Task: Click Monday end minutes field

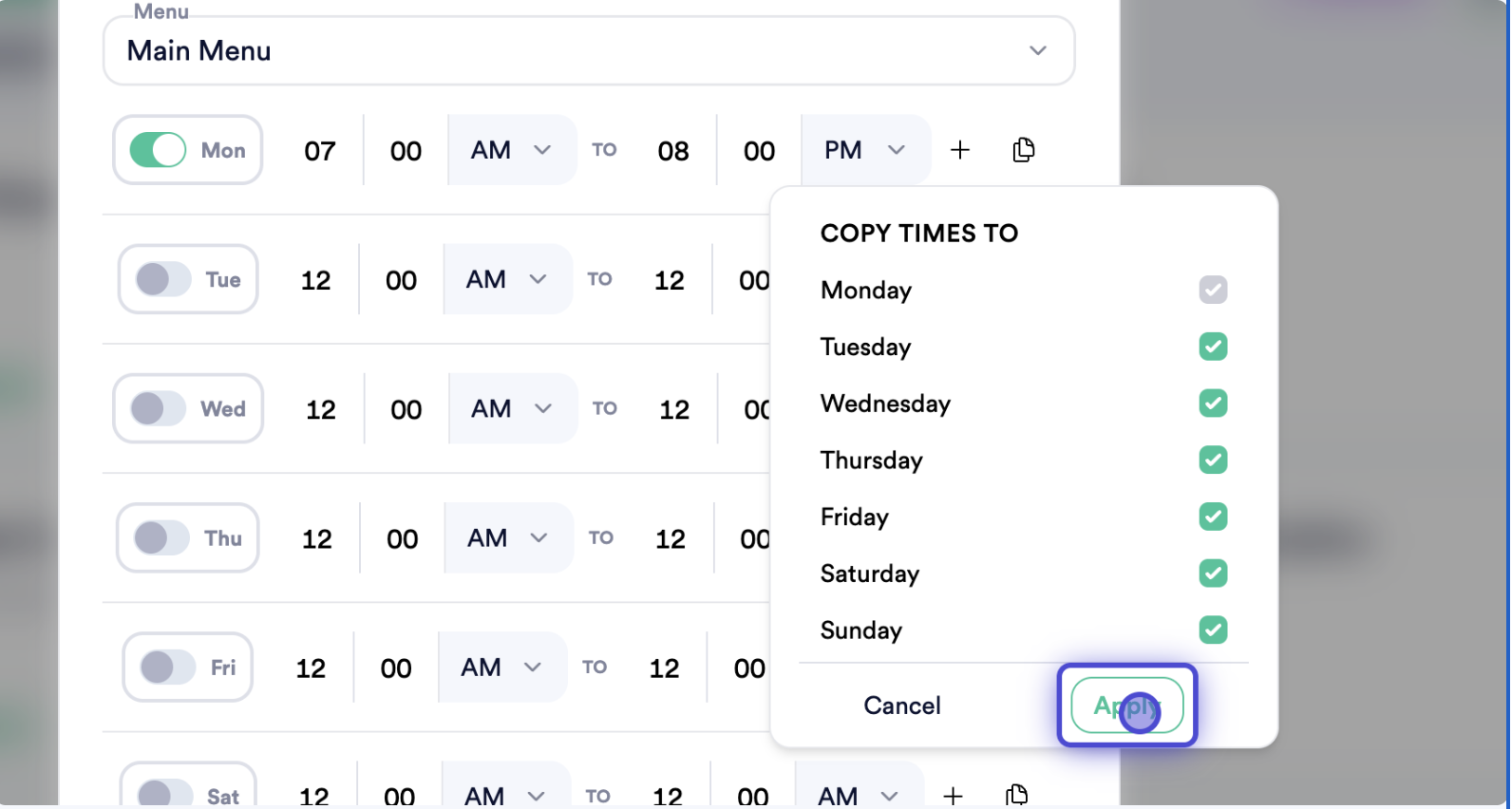Action: click(759, 151)
